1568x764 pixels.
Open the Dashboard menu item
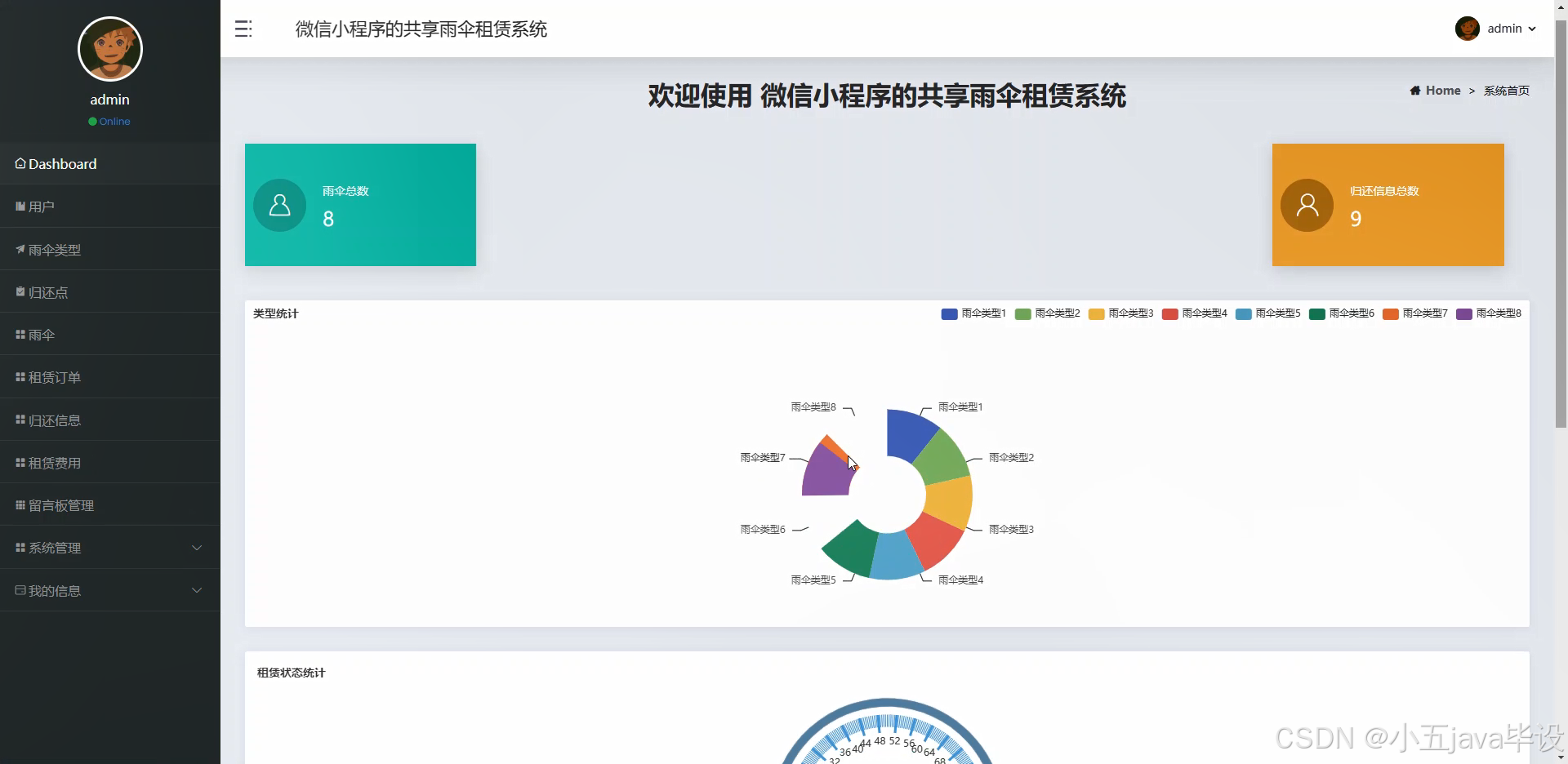click(x=110, y=163)
